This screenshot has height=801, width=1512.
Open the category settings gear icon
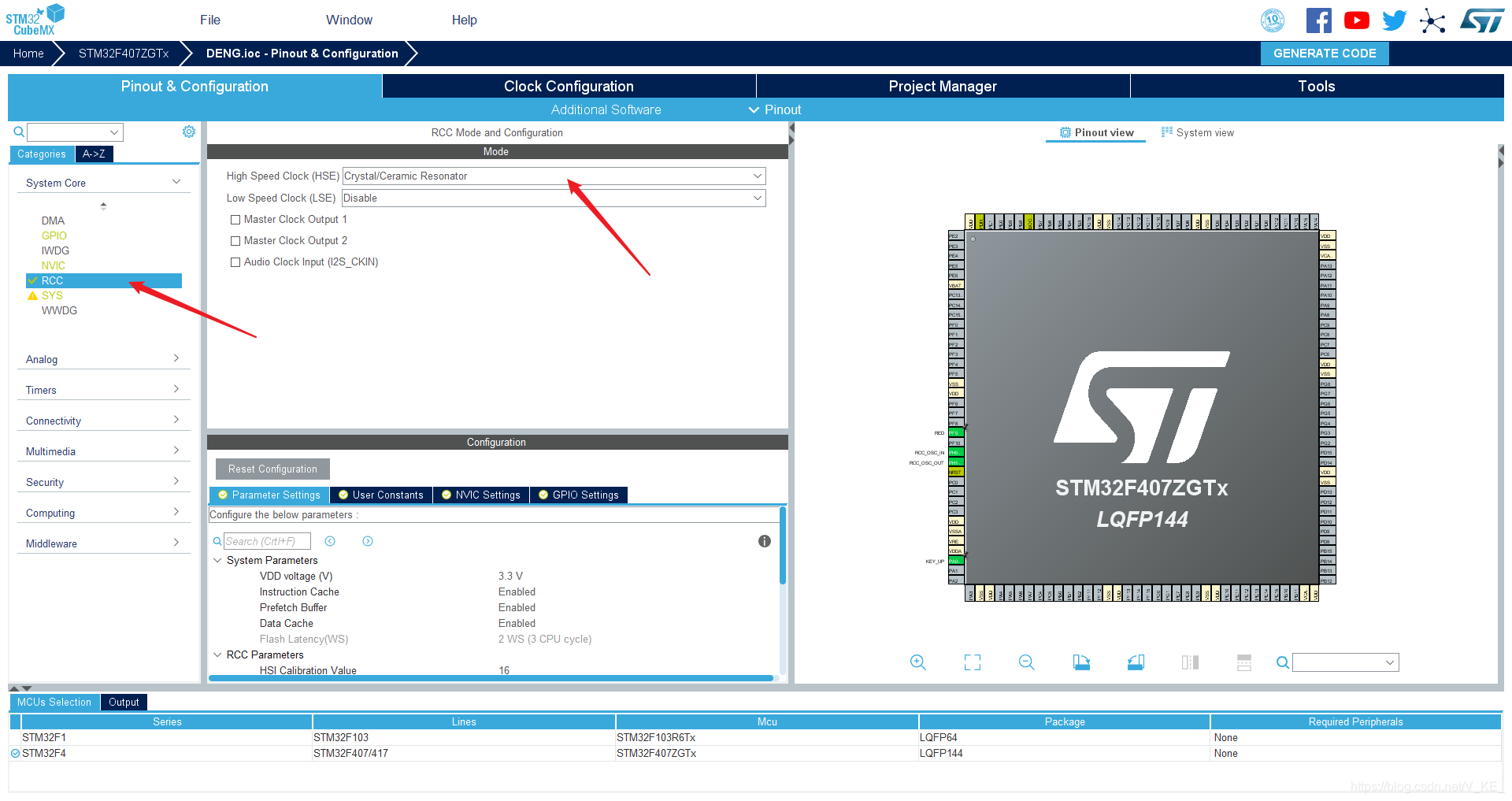point(189,132)
